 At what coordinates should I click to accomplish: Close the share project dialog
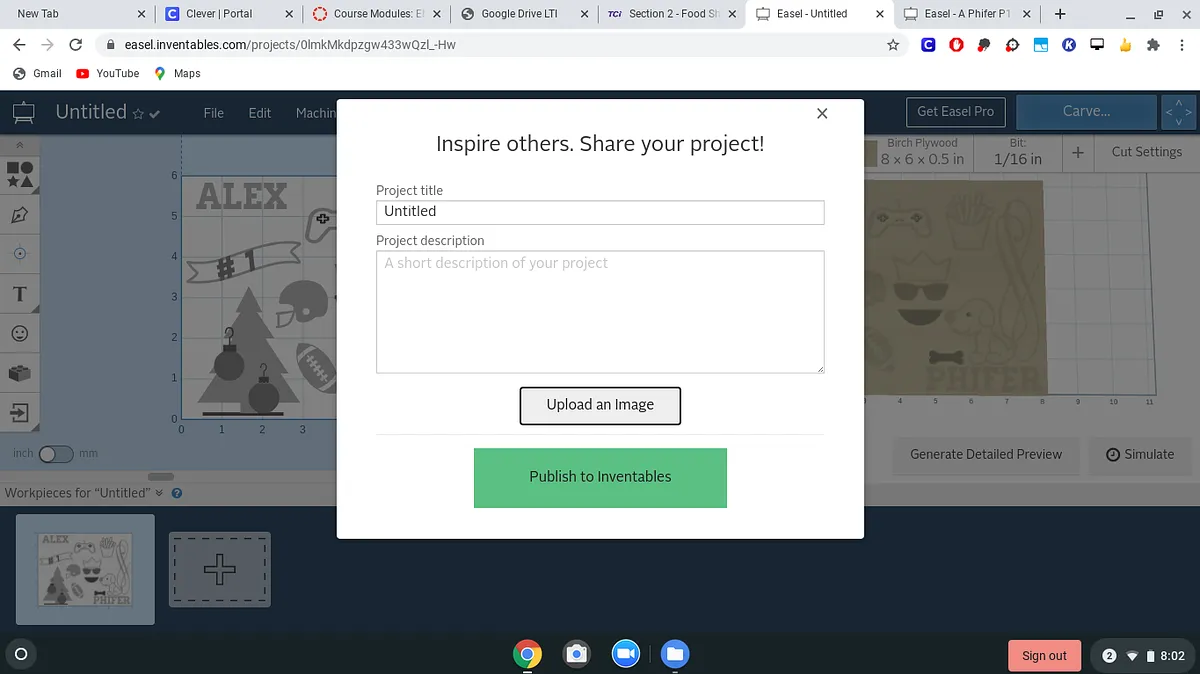pos(822,114)
